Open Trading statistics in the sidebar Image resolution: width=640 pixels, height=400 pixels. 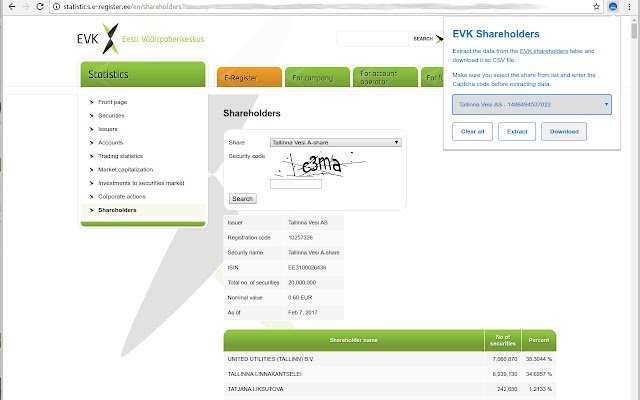(120, 156)
